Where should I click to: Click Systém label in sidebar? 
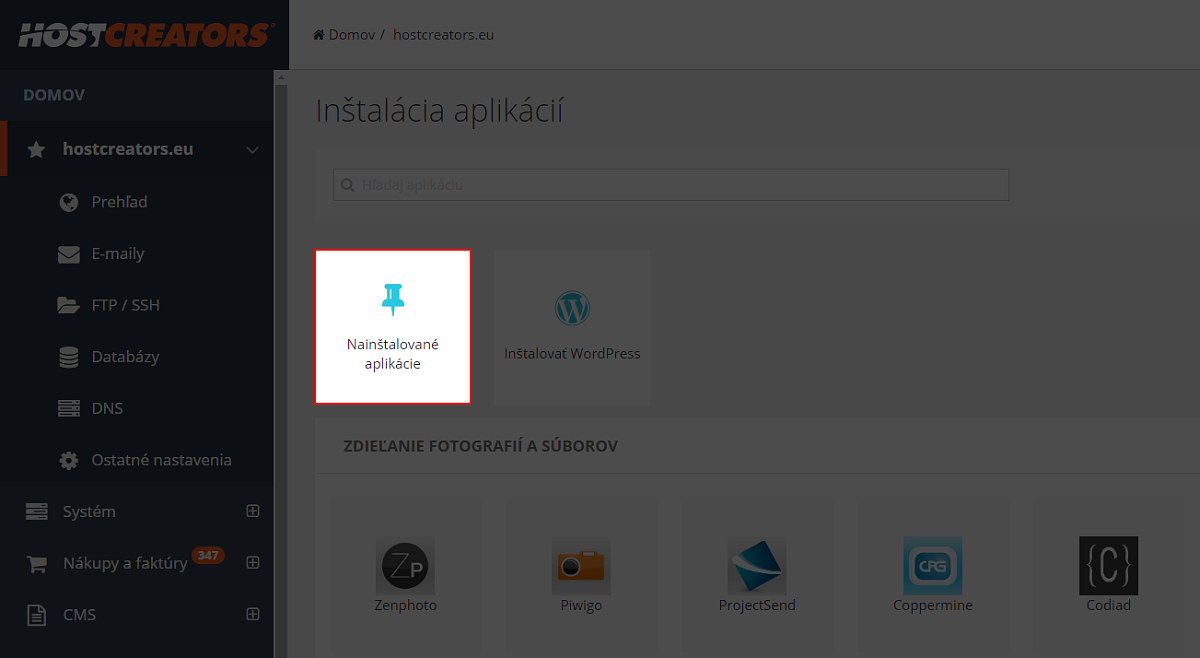(89, 511)
